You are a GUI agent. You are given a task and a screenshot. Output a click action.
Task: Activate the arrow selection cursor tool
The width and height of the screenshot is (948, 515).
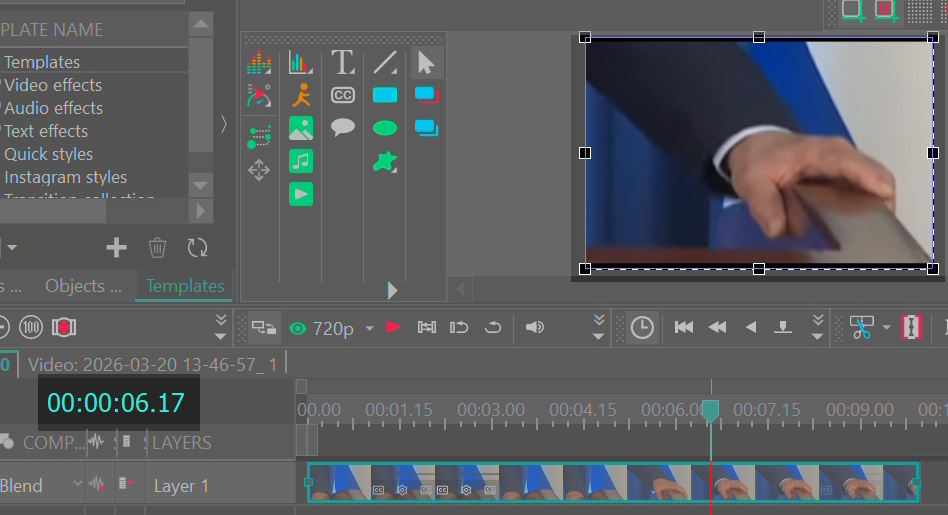[x=426, y=63]
